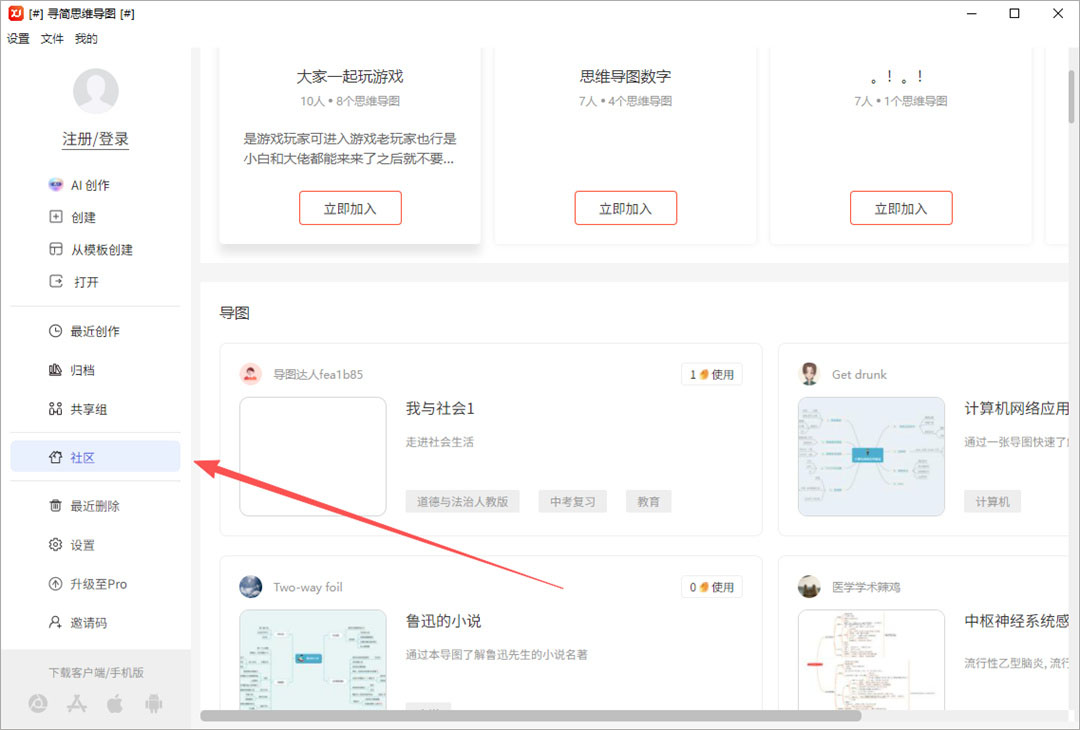Select 社区 text in the sidebar
The height and width of the screenshot is (730, 1080).
[x=83, y=457]
